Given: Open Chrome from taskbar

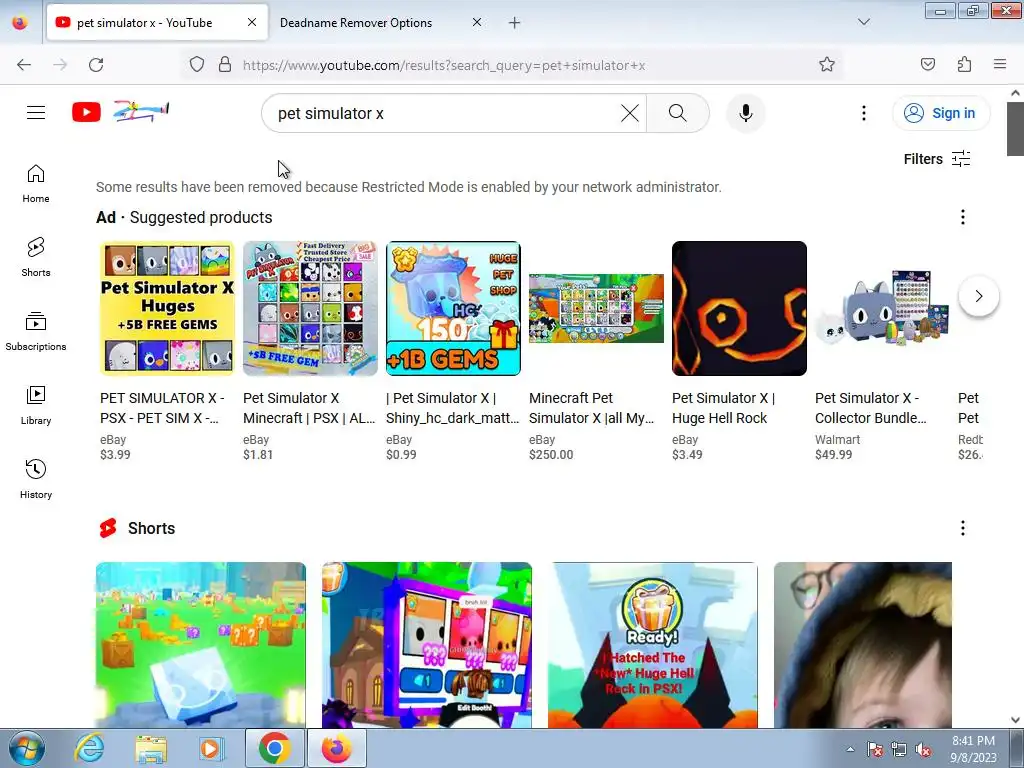Looking at the screenshot, I should (x=274, y=748).
